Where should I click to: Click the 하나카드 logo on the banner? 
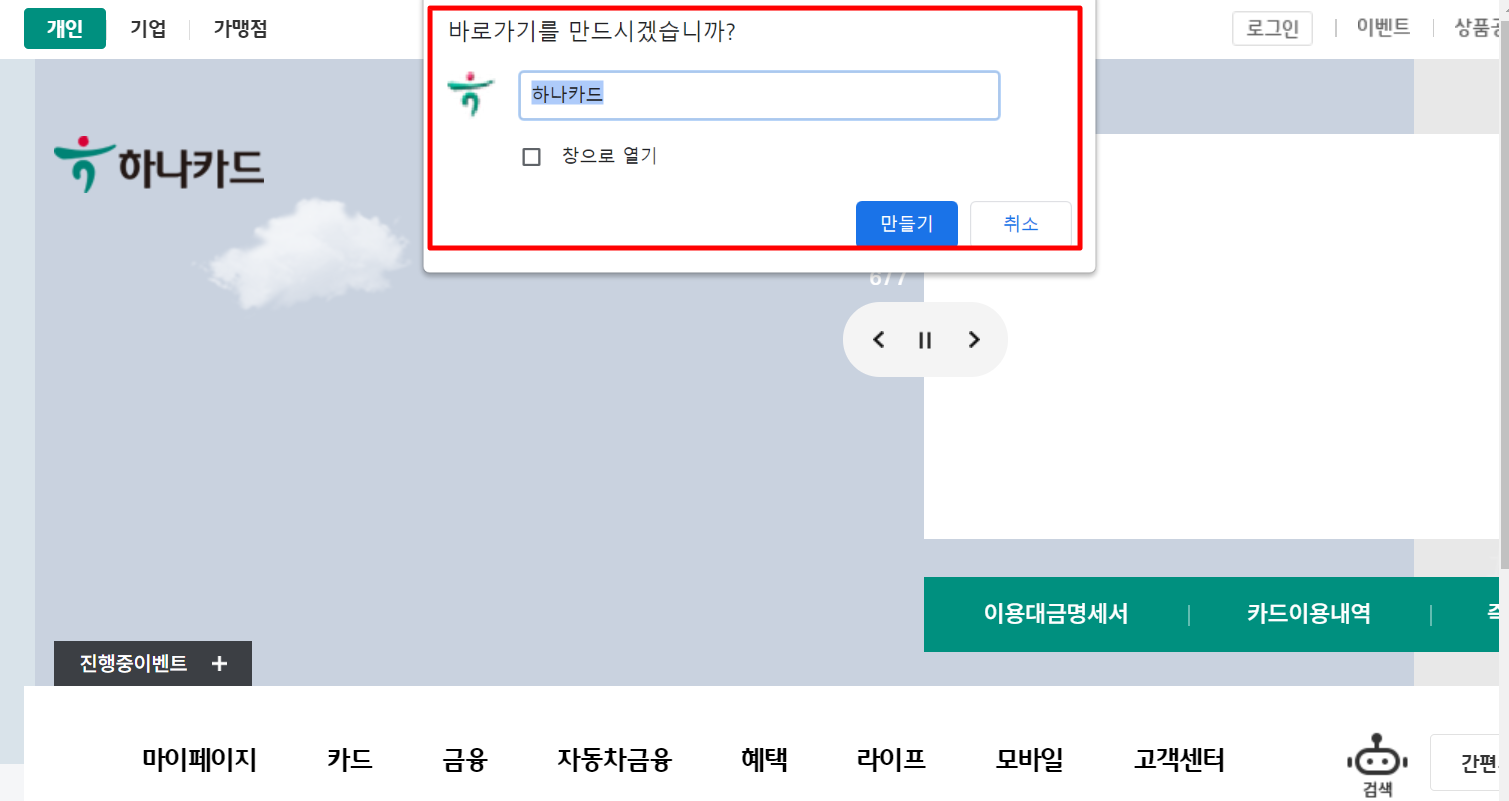tap(159, 165)
